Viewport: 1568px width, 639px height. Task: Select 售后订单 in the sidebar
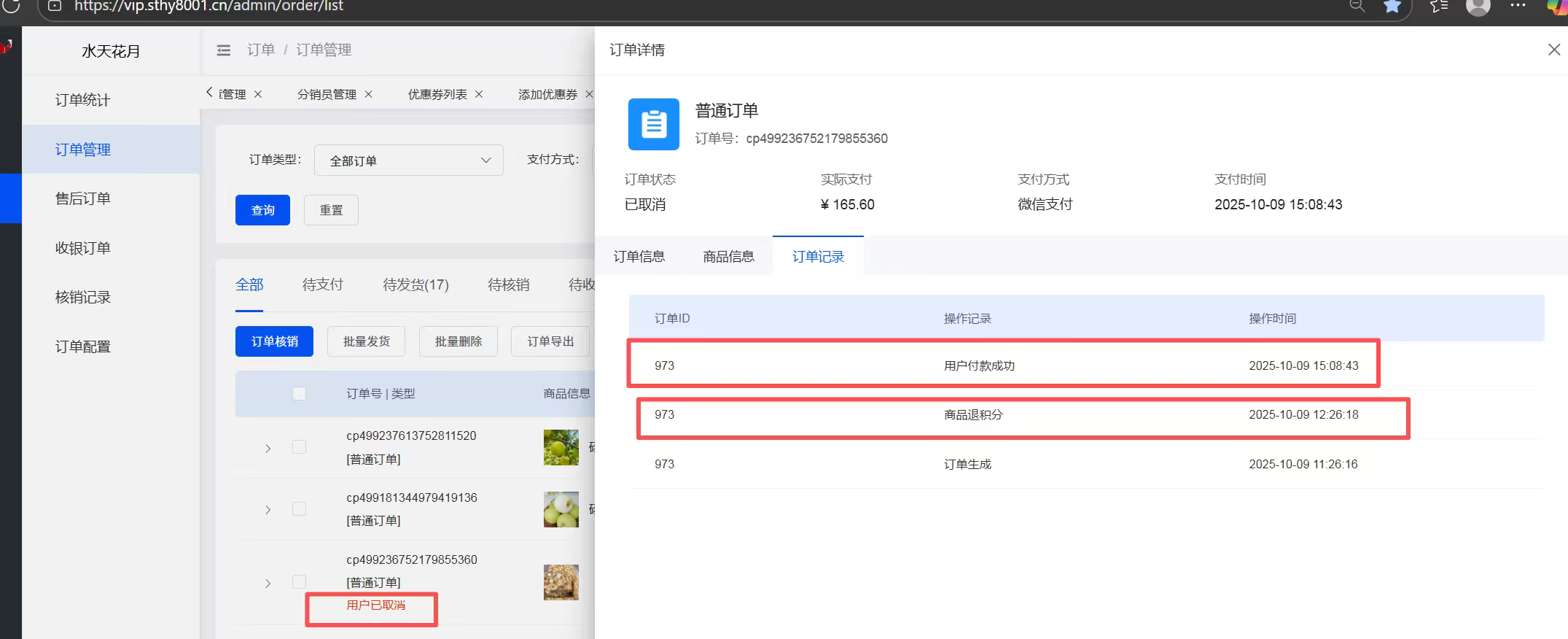tap(83, 198)
